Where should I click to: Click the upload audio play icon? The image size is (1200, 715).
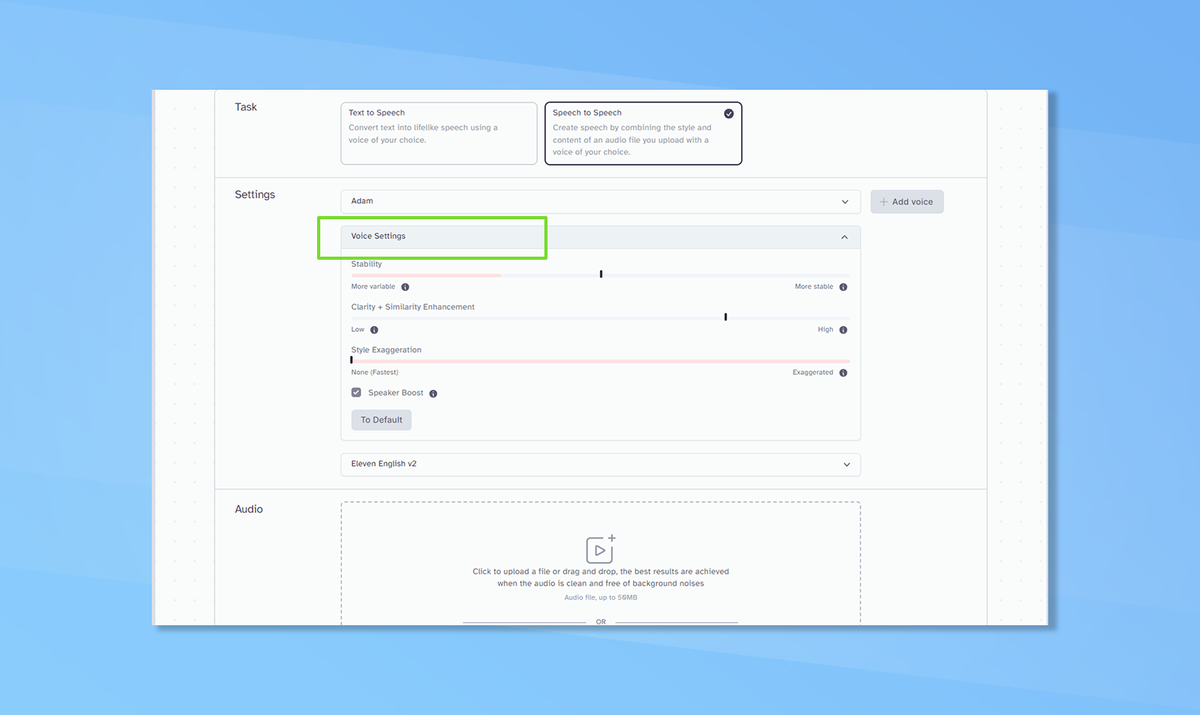point(600,548)
